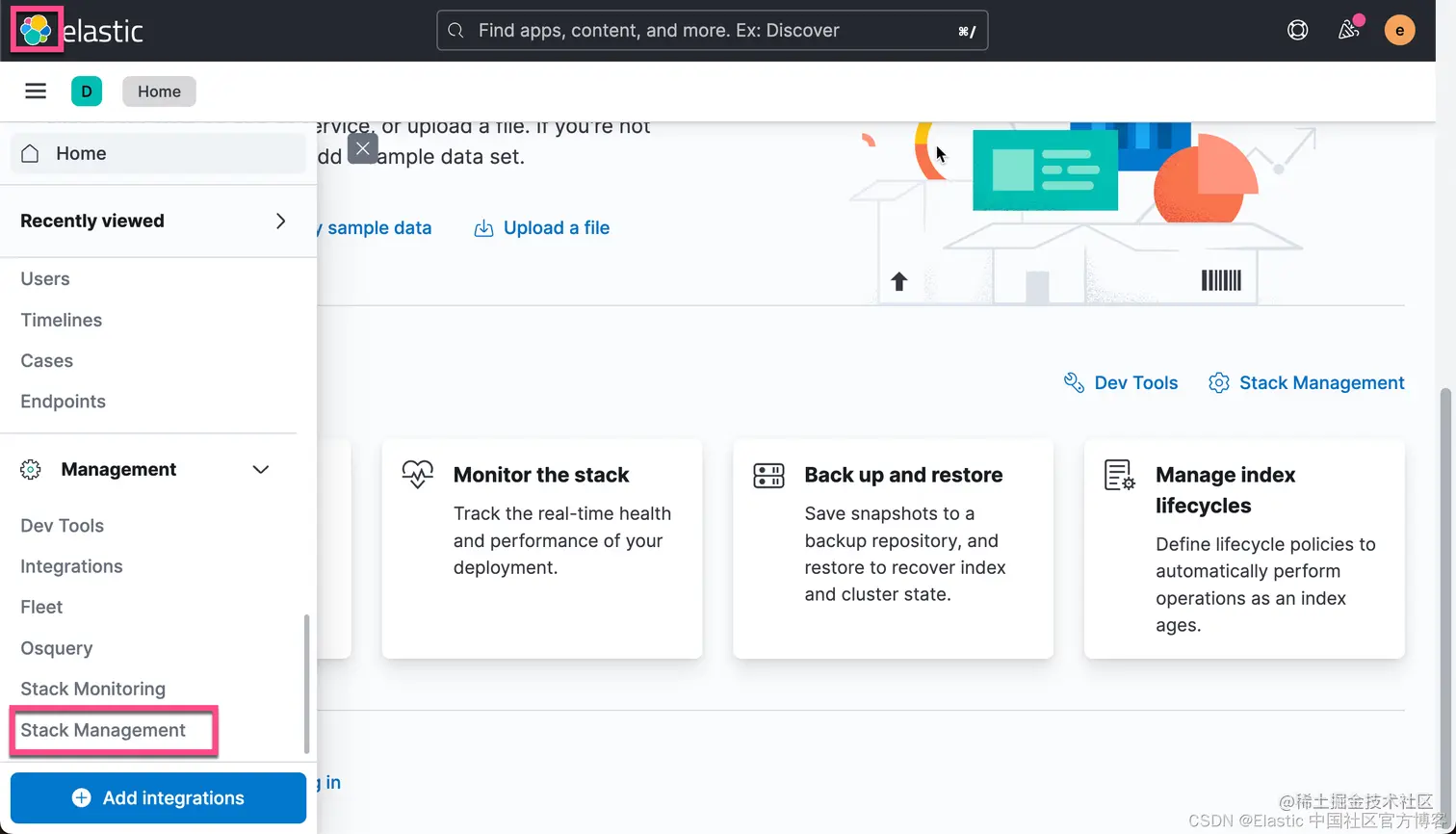Click the Monitor the stack heartbeat icon

tap(418, 474)
